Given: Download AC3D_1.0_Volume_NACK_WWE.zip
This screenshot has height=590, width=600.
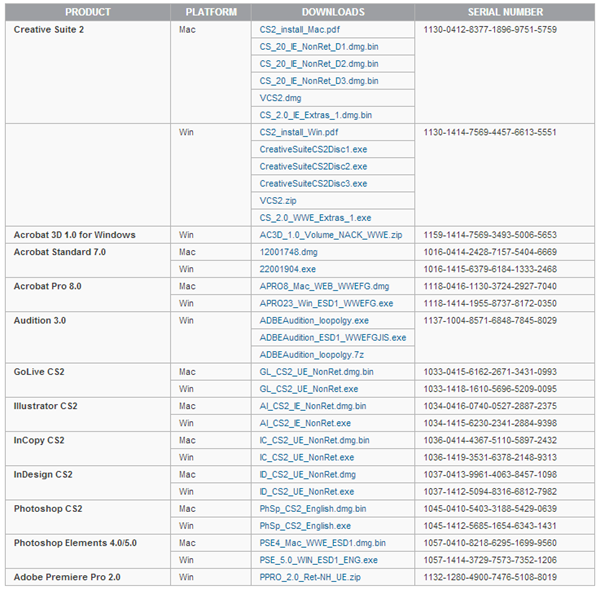Looking at the screenshot, I should coord(331,235).
